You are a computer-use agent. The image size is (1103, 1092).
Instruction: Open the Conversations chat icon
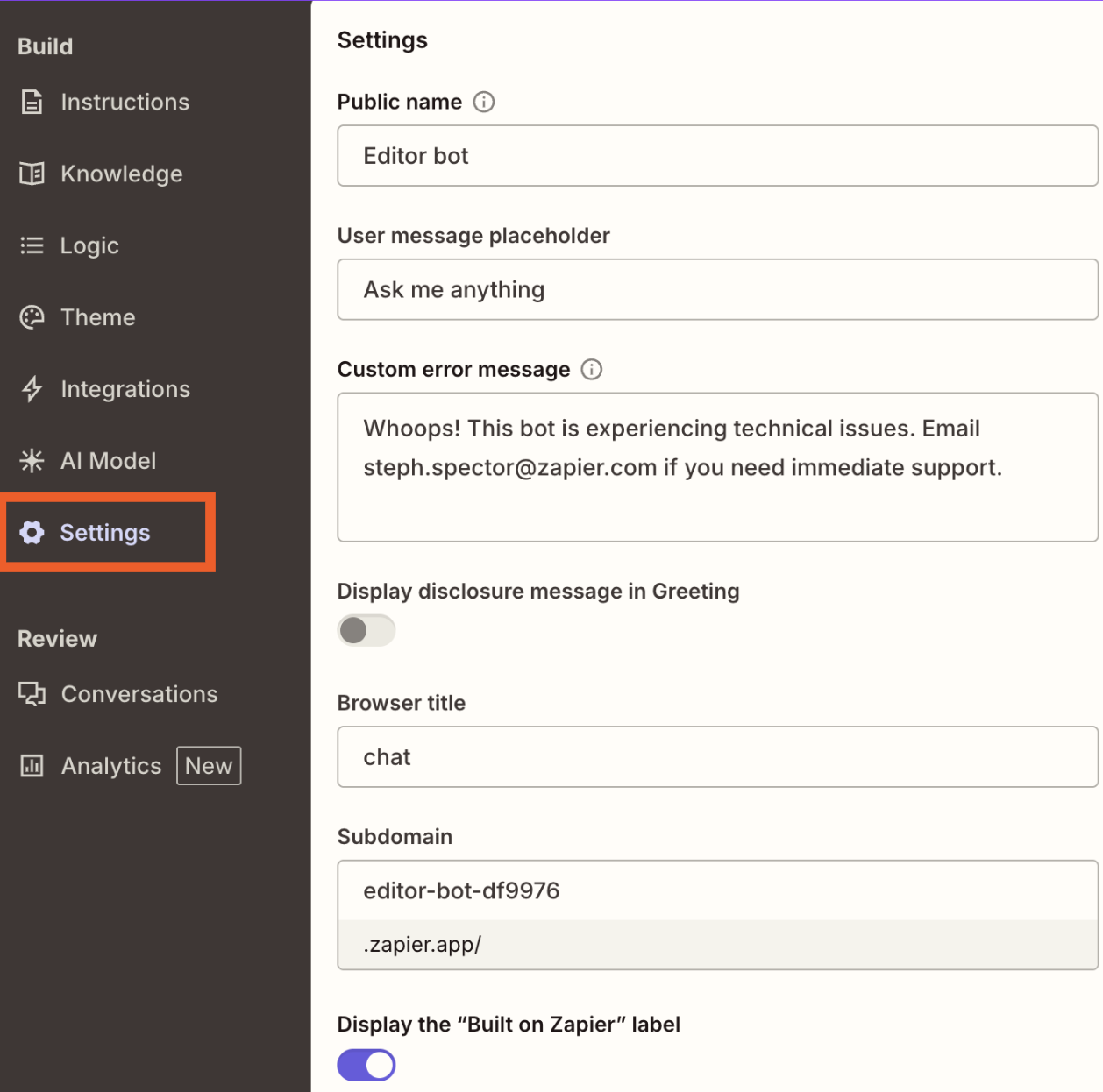(31, 693)
